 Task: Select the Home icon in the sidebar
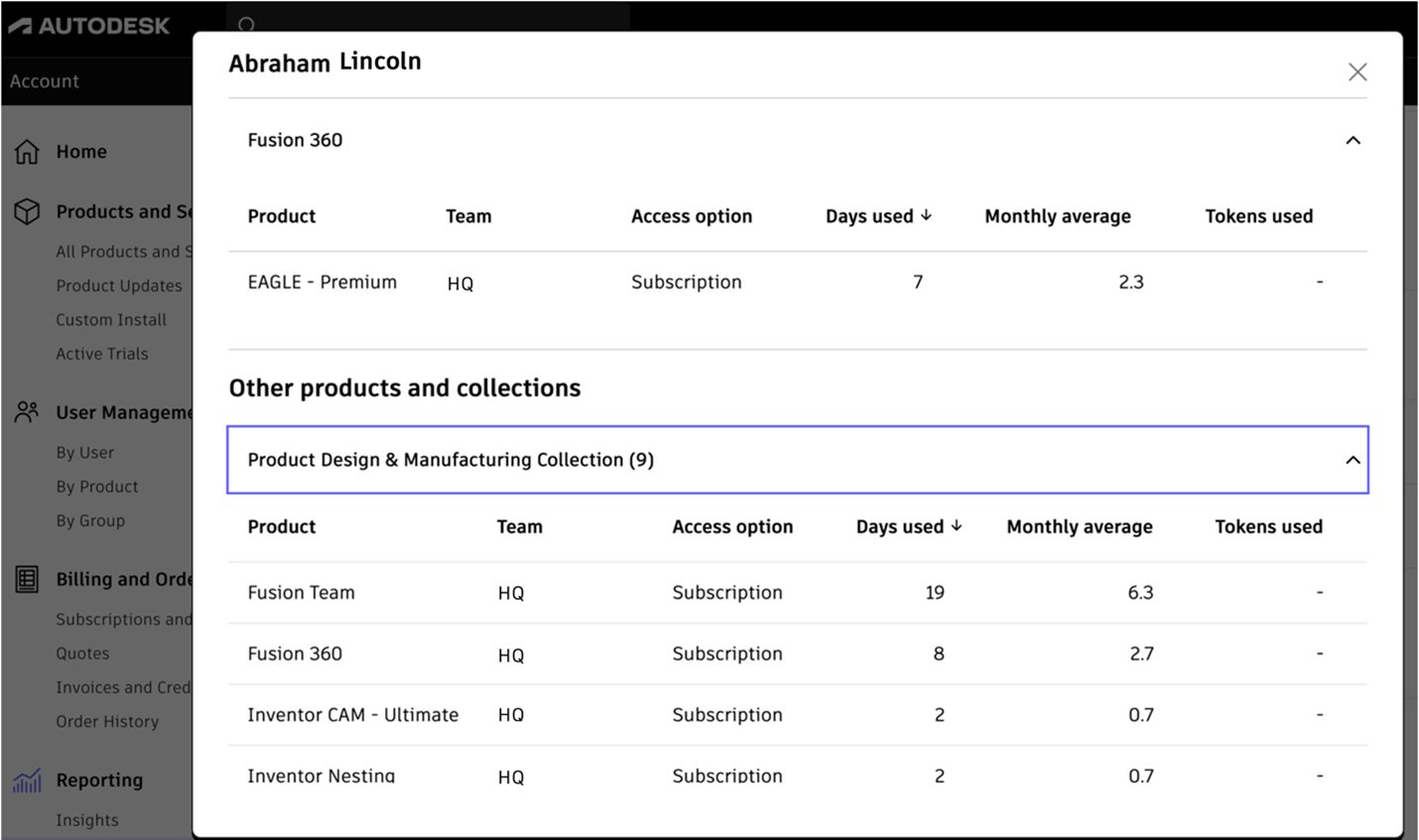tap(26, 151)
